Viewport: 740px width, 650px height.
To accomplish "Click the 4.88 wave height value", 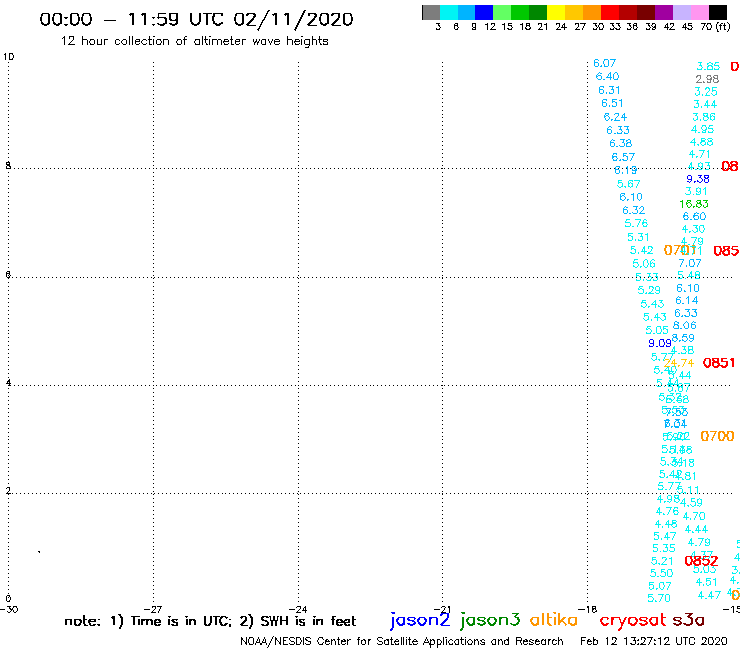I will pyautogui.click(x=702, y=142).
